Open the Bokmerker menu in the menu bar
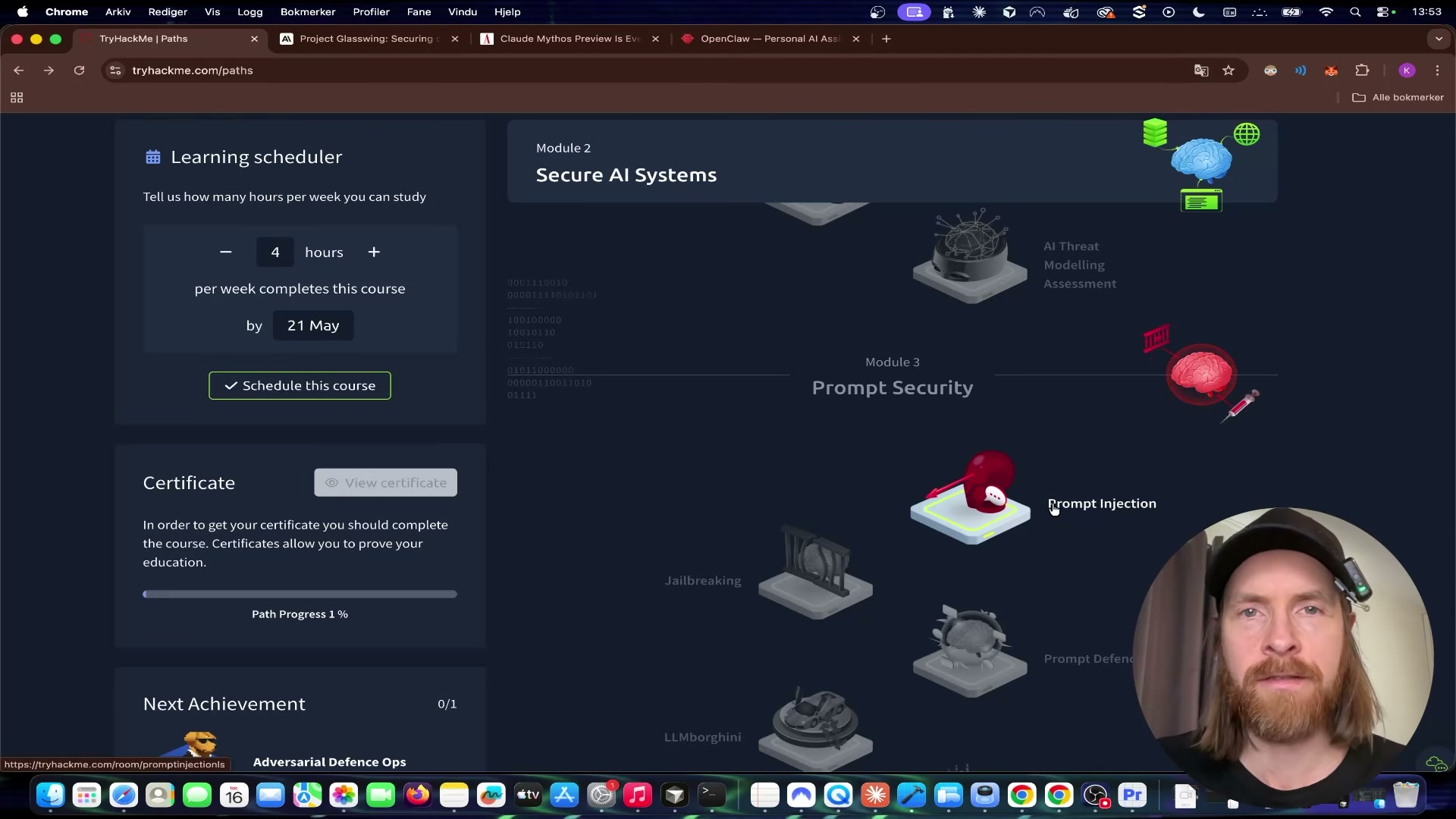The width and height of the screenshot is (1456, 819). (309, 12)
